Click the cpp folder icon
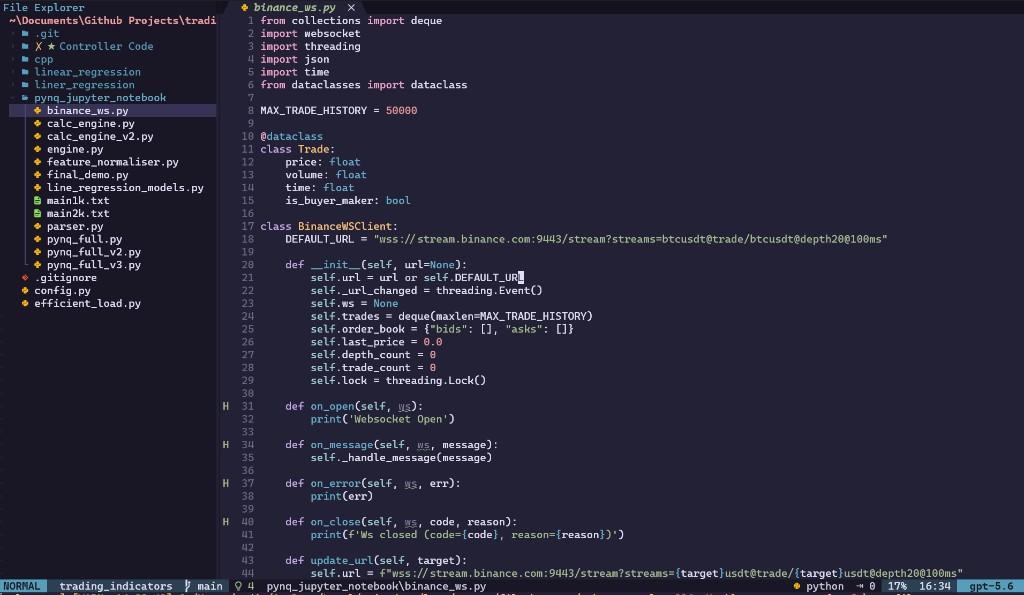Viewport: 1024px width, 595px height. coord(25,59)
